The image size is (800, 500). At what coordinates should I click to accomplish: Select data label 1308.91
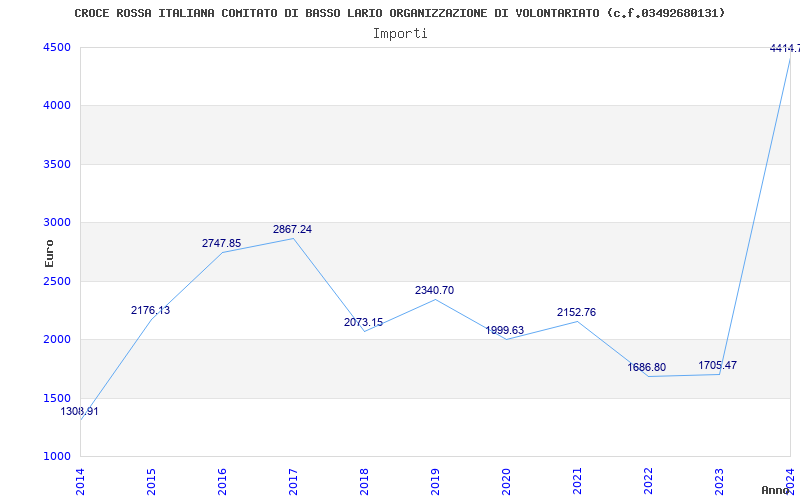click(x=79, y=411)
